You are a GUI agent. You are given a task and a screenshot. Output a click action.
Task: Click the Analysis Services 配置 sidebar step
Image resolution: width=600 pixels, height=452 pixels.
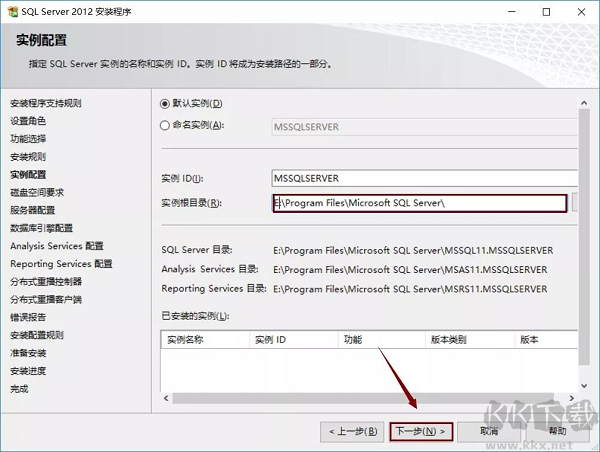(x=56, y=246)
